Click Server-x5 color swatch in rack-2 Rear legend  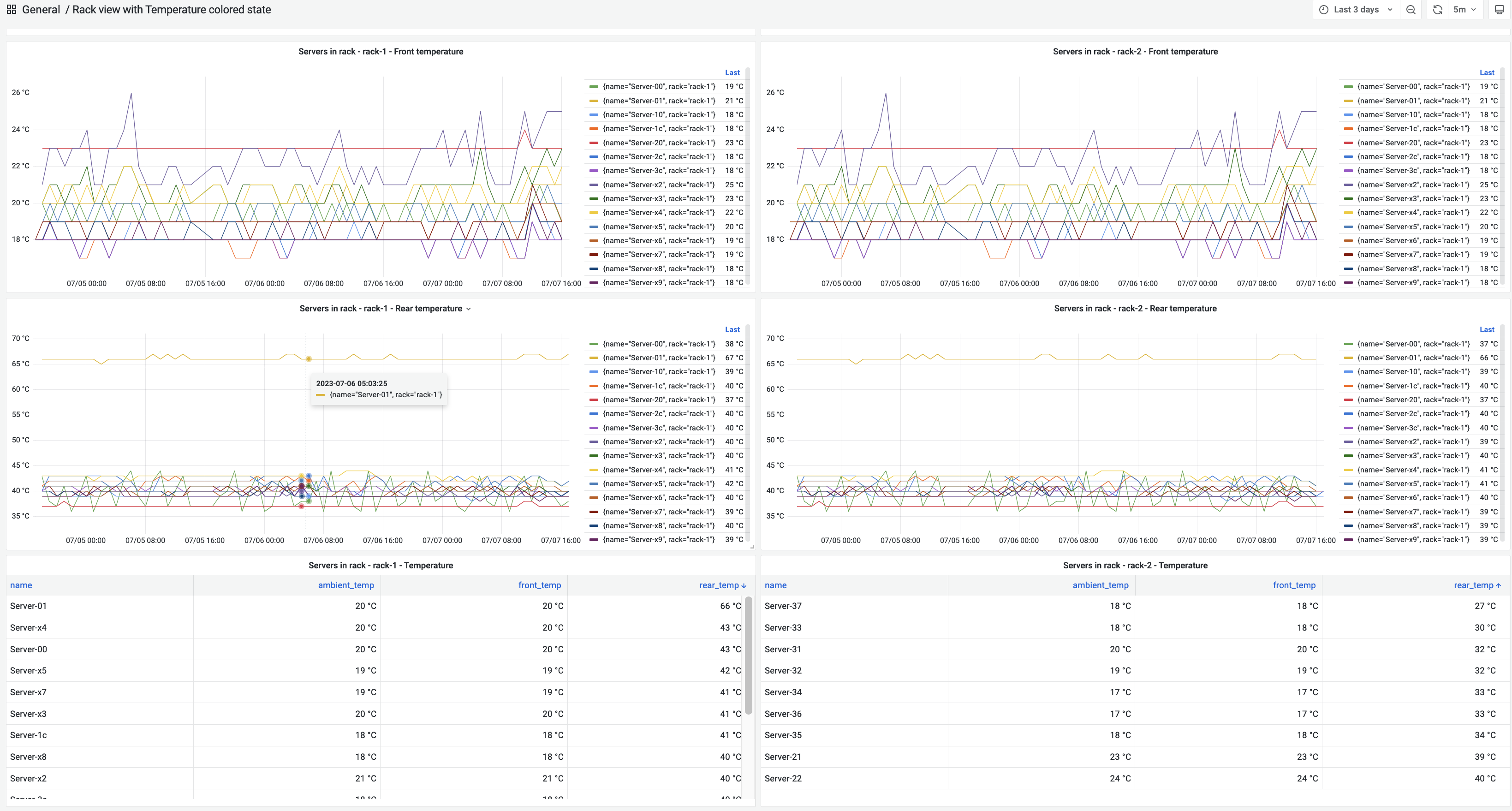(x=1348, y=484)
